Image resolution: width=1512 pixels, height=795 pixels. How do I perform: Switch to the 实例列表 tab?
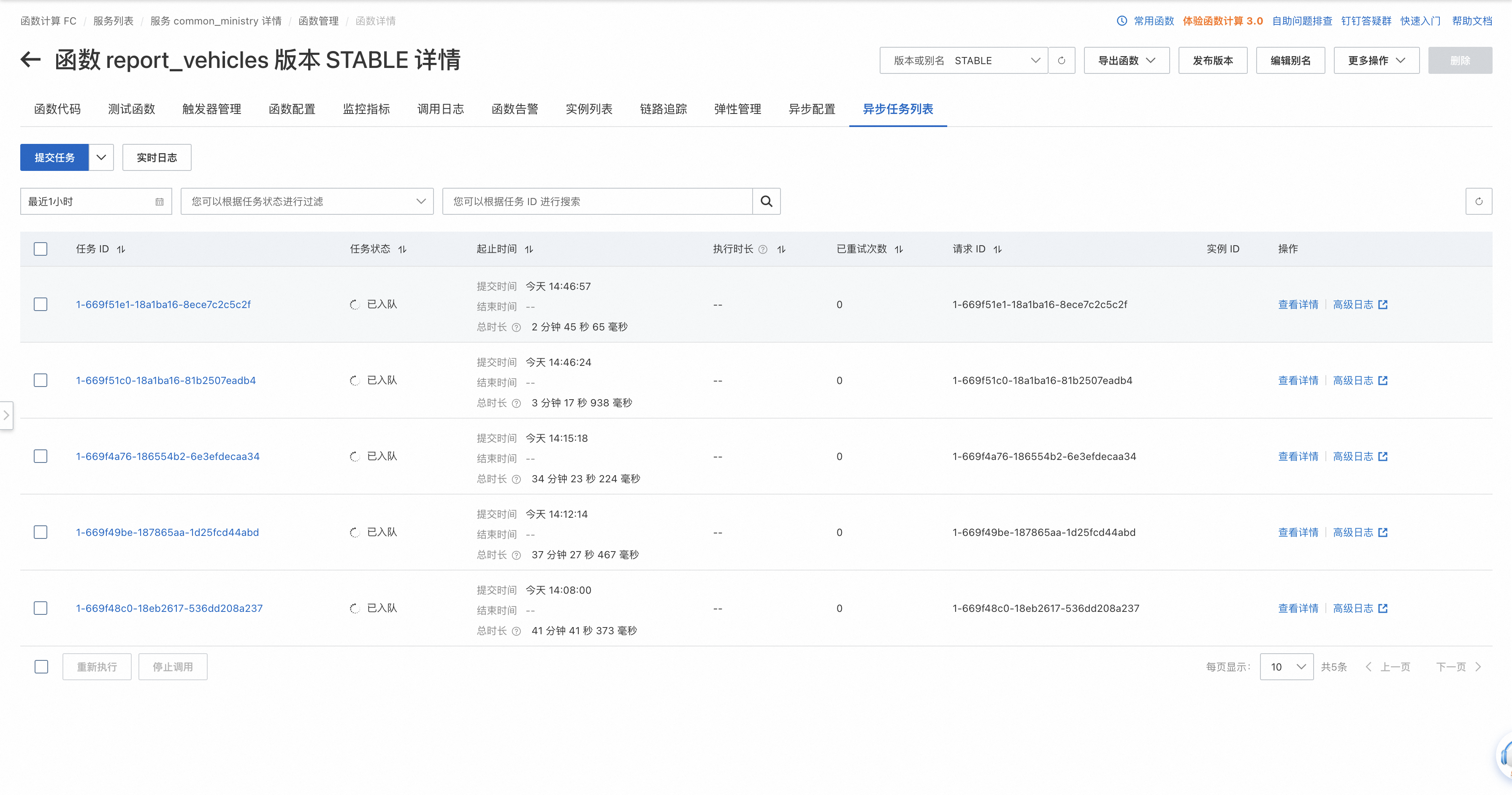pyautogui.click(x=589, y=109)
